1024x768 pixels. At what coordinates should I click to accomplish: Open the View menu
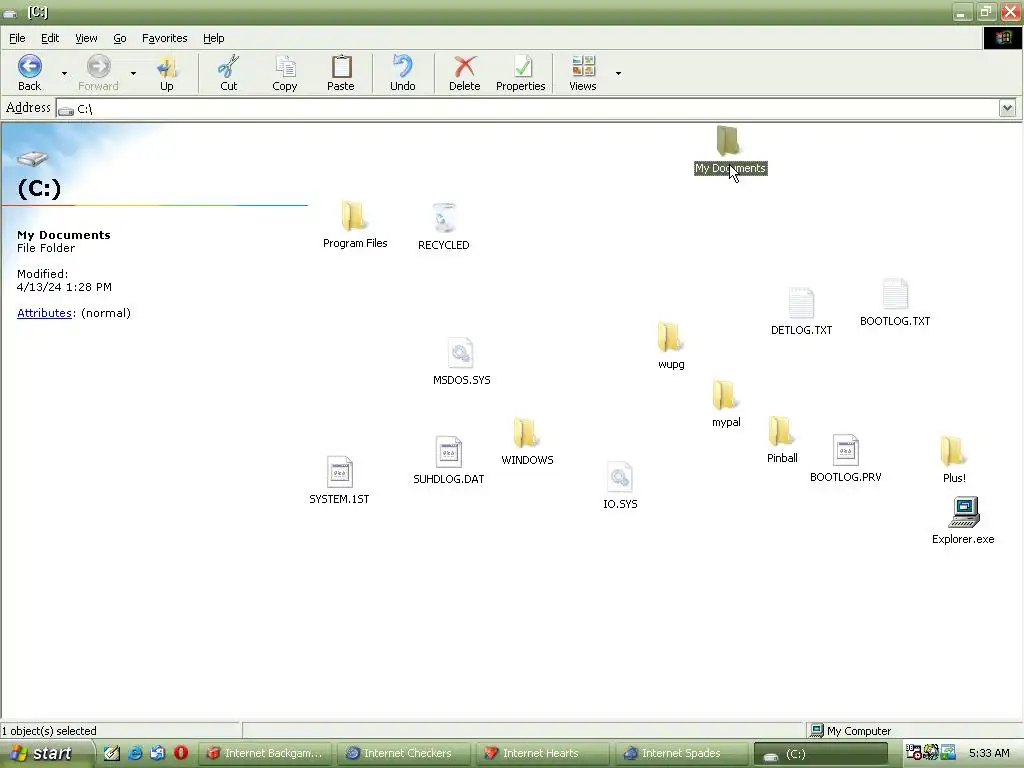(86, 38)
